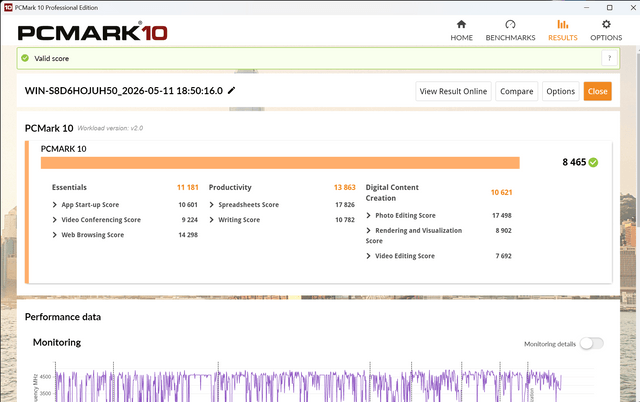The image size is (640, 402).
Task: Click the result name WIN-S8D6HOJUH50 title
Action: pos(124,91)
